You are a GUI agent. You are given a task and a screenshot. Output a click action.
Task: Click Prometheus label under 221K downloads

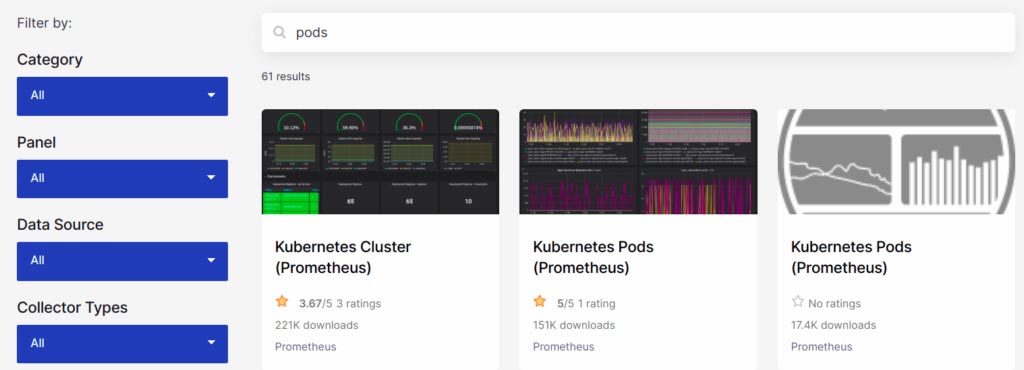(305, 347)
